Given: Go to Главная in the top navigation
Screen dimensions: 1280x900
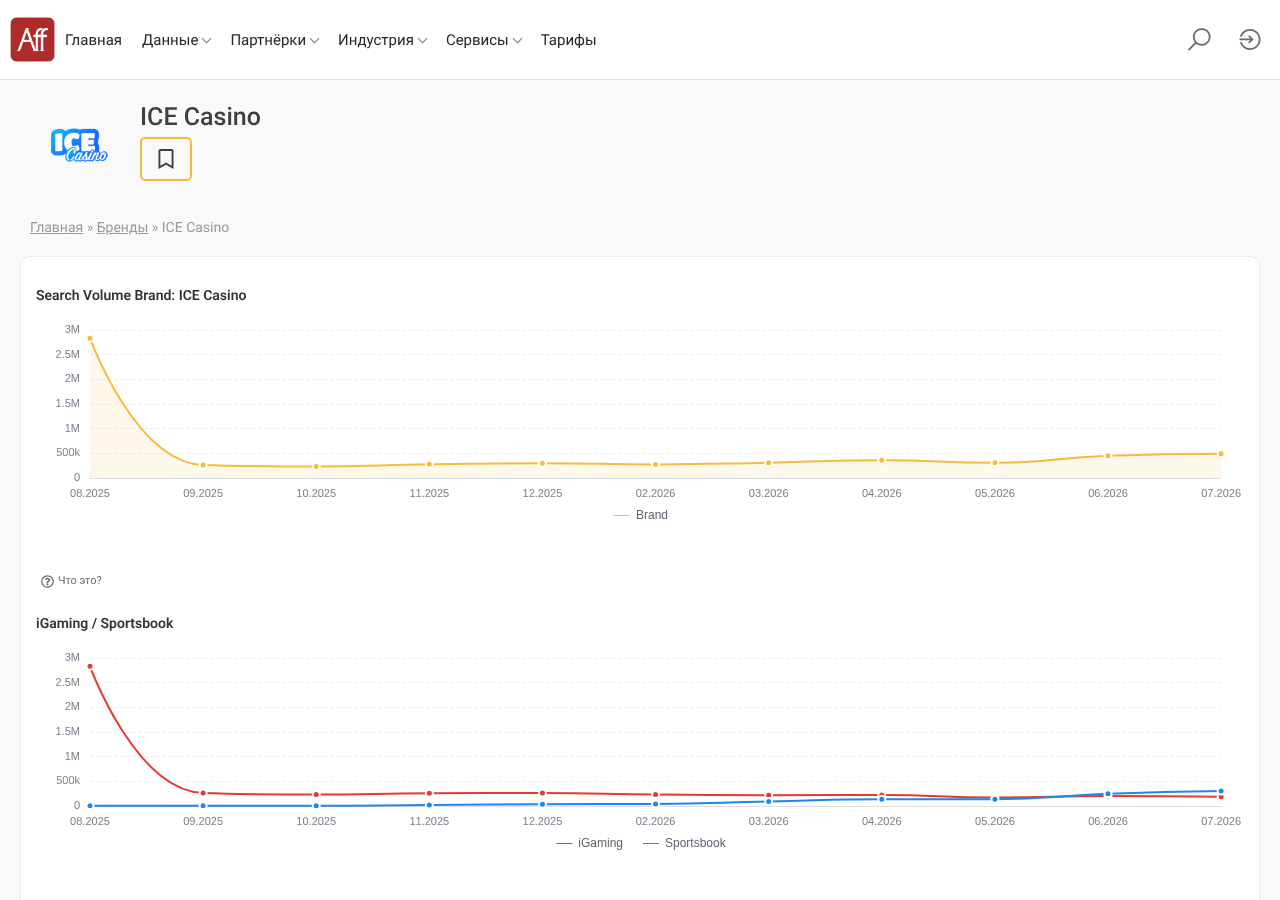Looking at the screenshot, I should (x=93, y=40).
